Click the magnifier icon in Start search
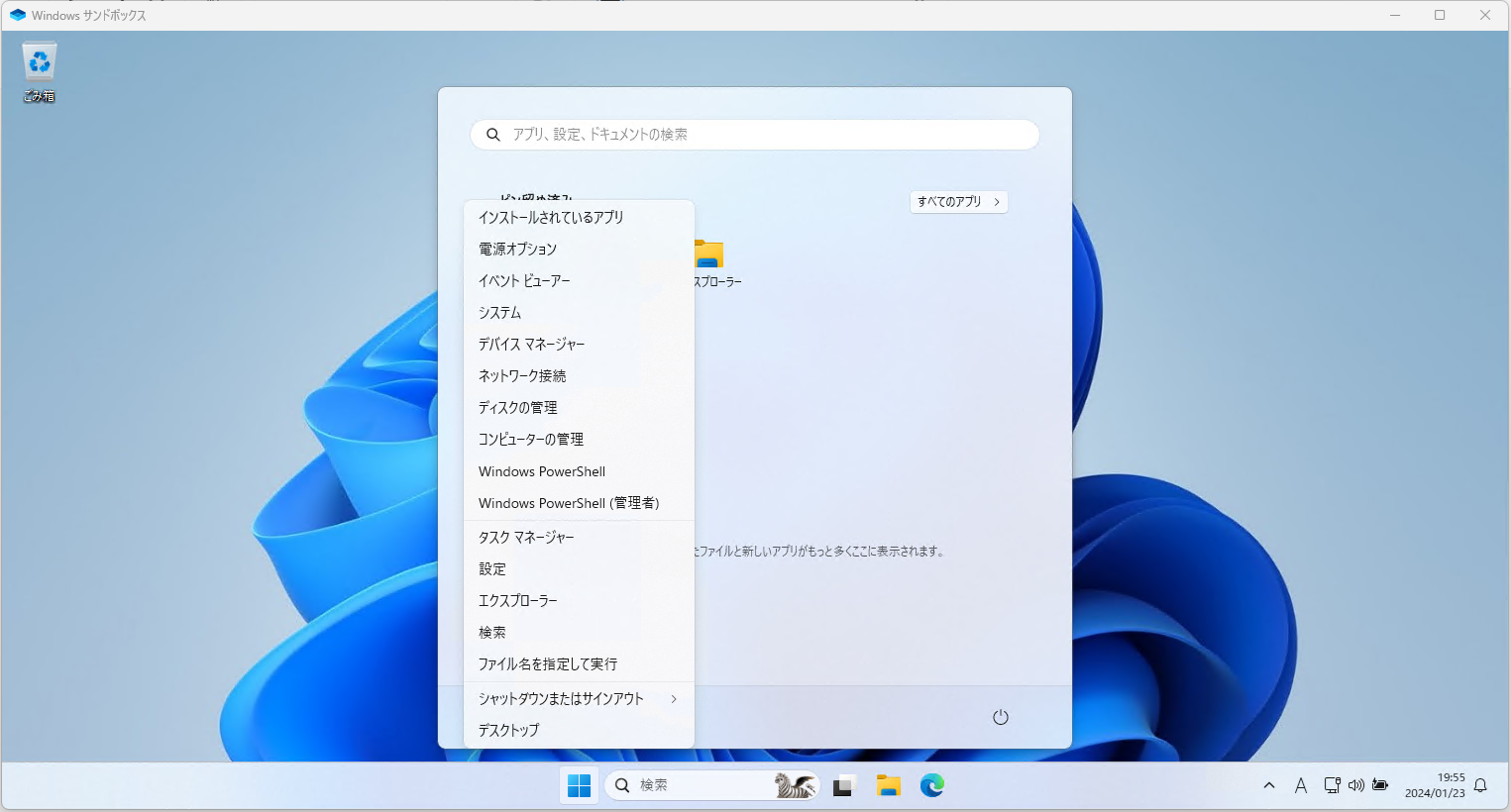Image resolution: width=1511 pixels, height=812 pixels. (x=493, y=135)
